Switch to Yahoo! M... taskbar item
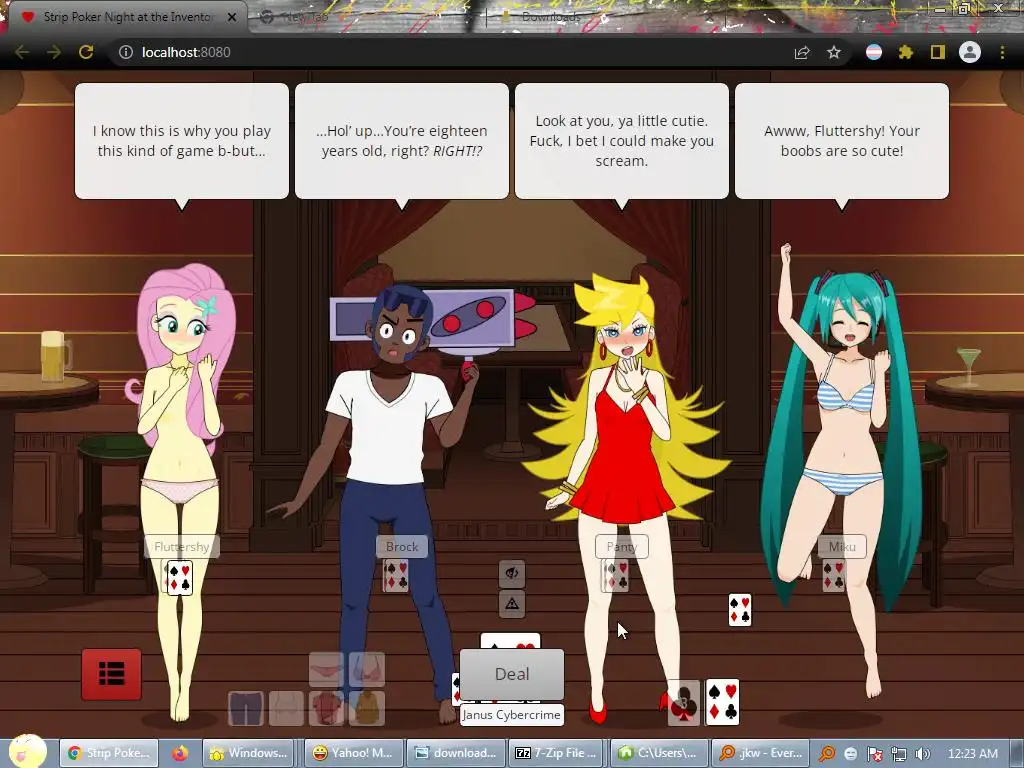Screen dimensions: 1024x768 click(x=352, y=753)
